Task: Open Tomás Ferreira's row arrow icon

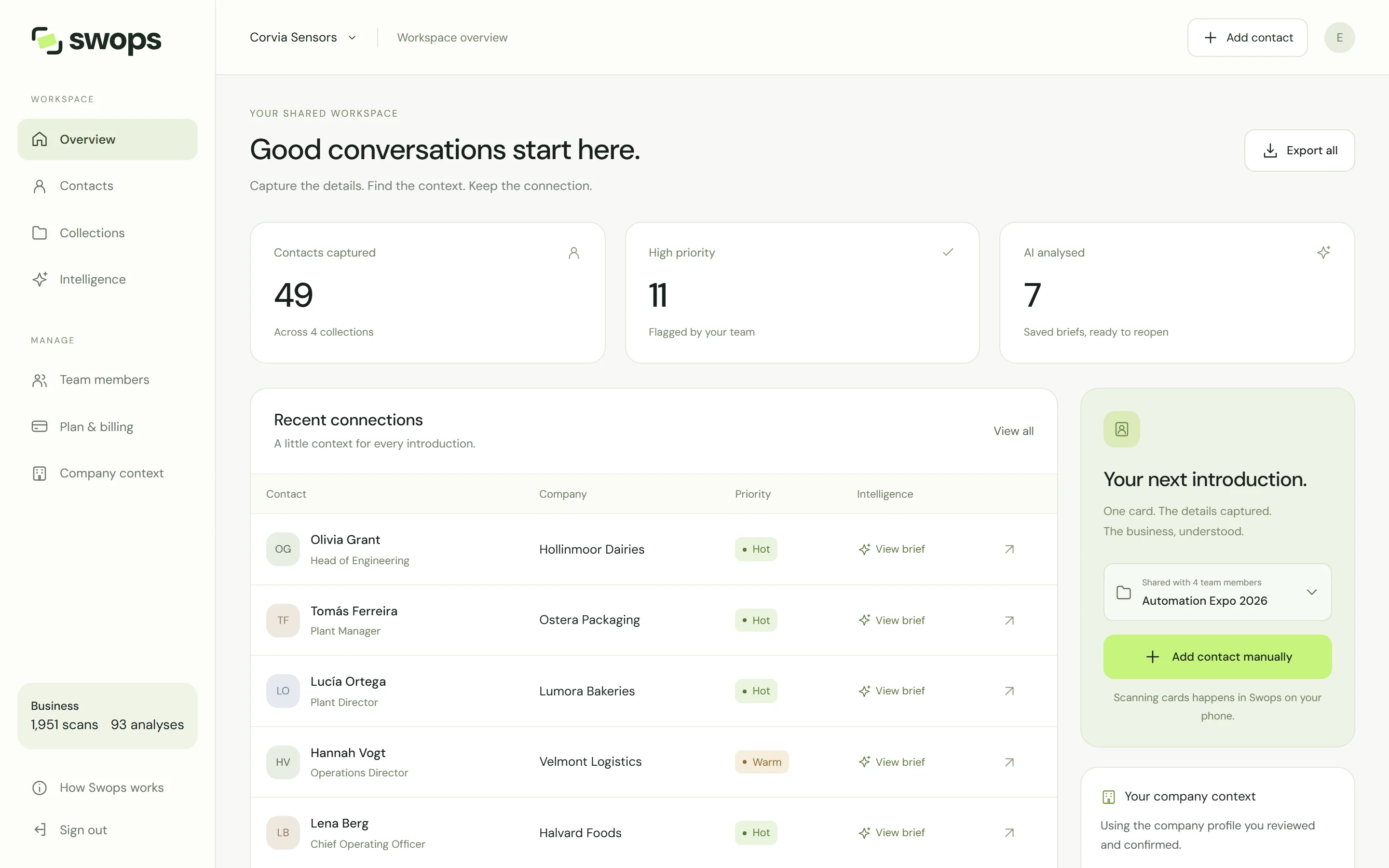Action: [1009, 621]
